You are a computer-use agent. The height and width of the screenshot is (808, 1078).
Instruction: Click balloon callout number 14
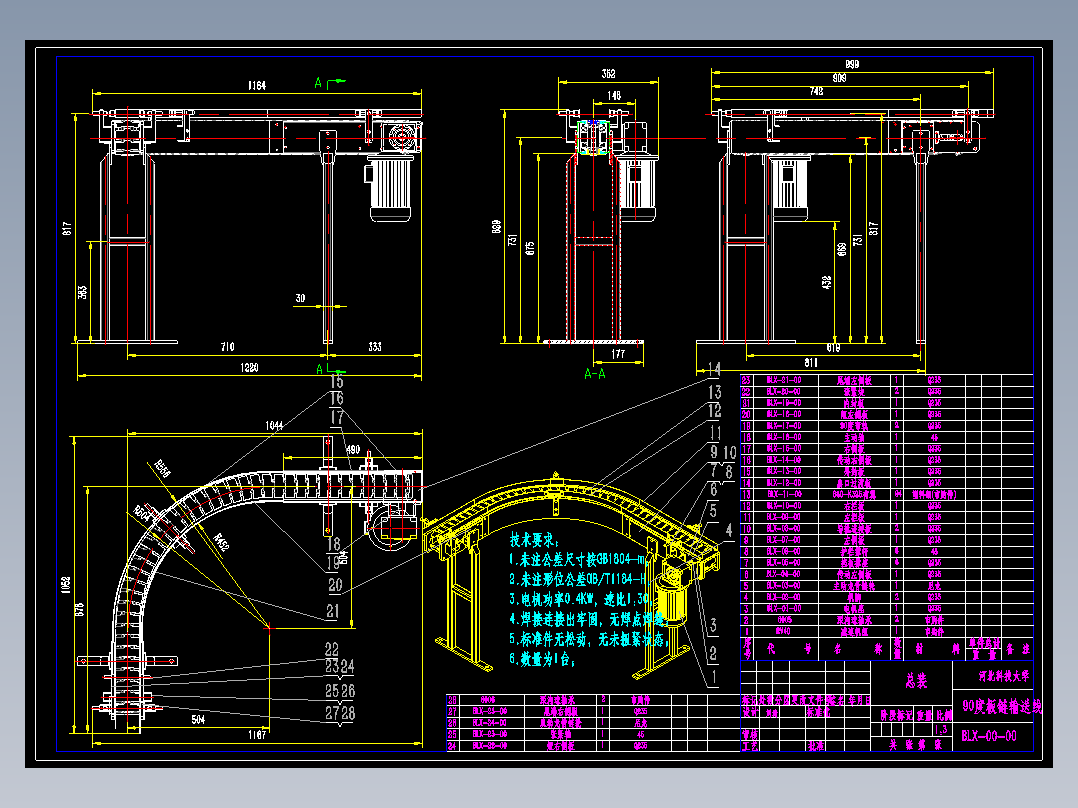[714, 369]
